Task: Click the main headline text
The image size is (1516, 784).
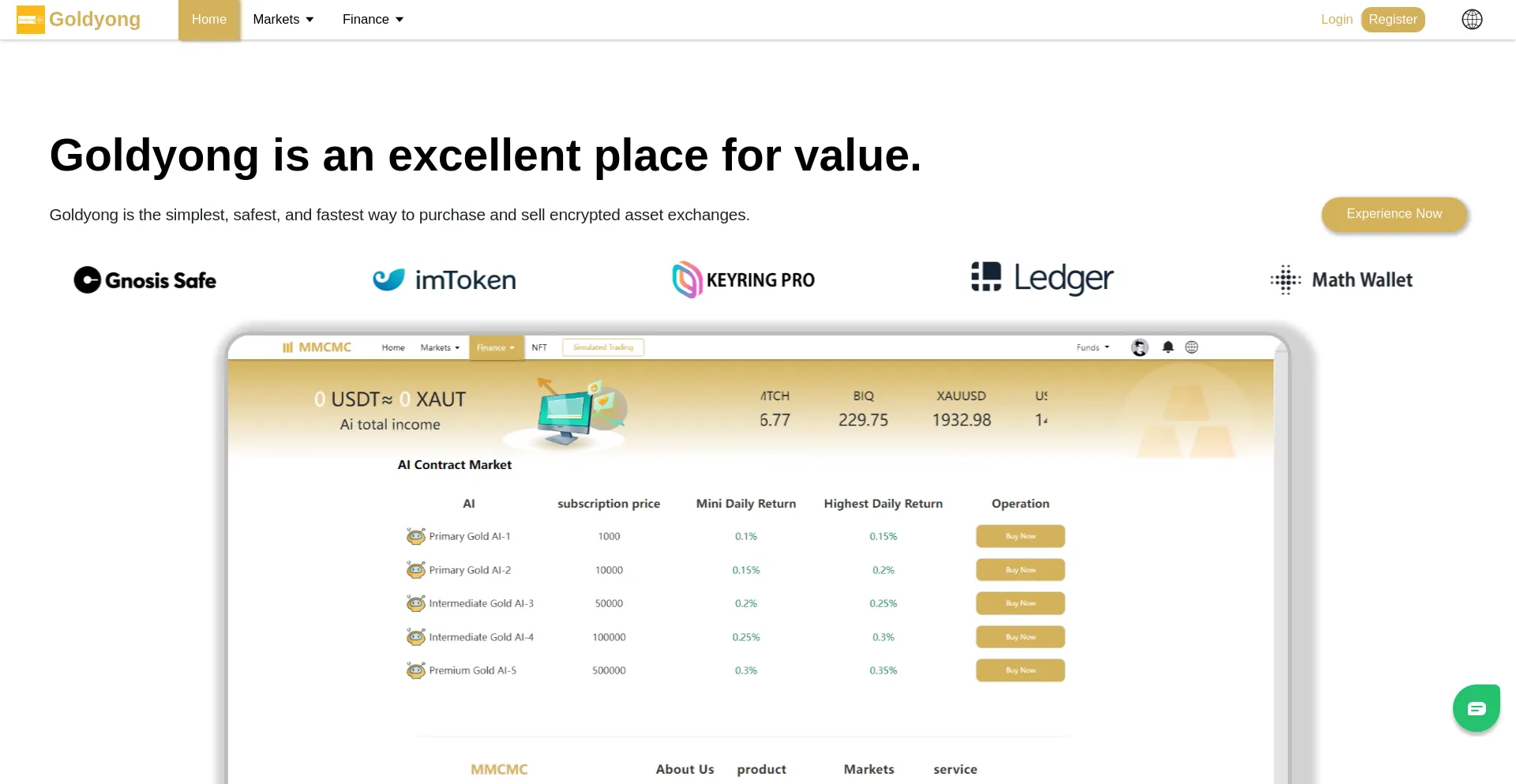Action: 486,156
